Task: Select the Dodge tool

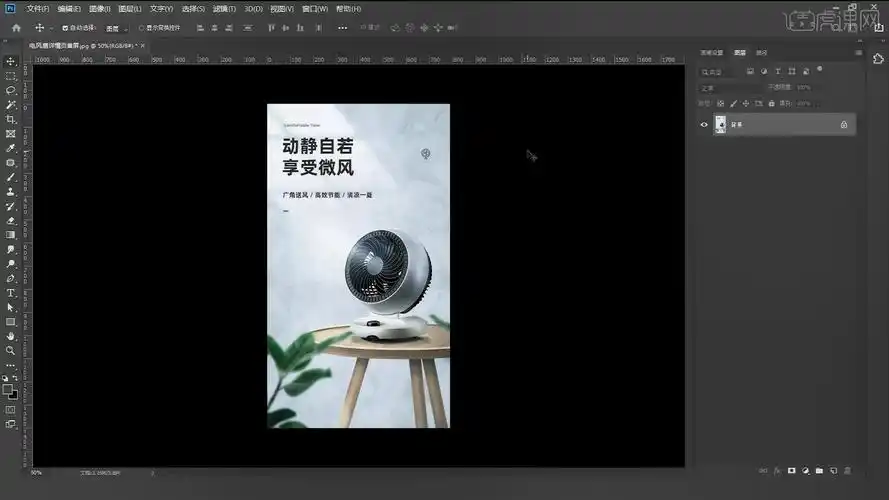Action: 11,264
